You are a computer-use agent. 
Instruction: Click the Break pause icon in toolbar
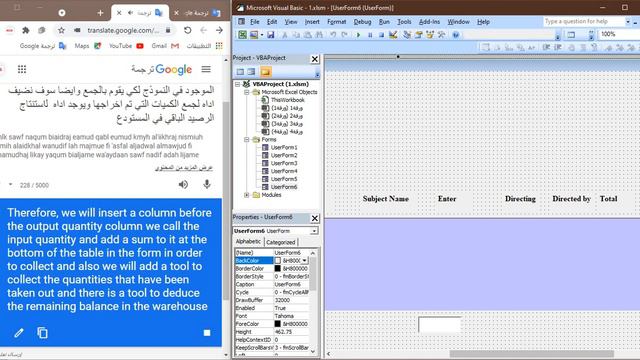[370, 35]
